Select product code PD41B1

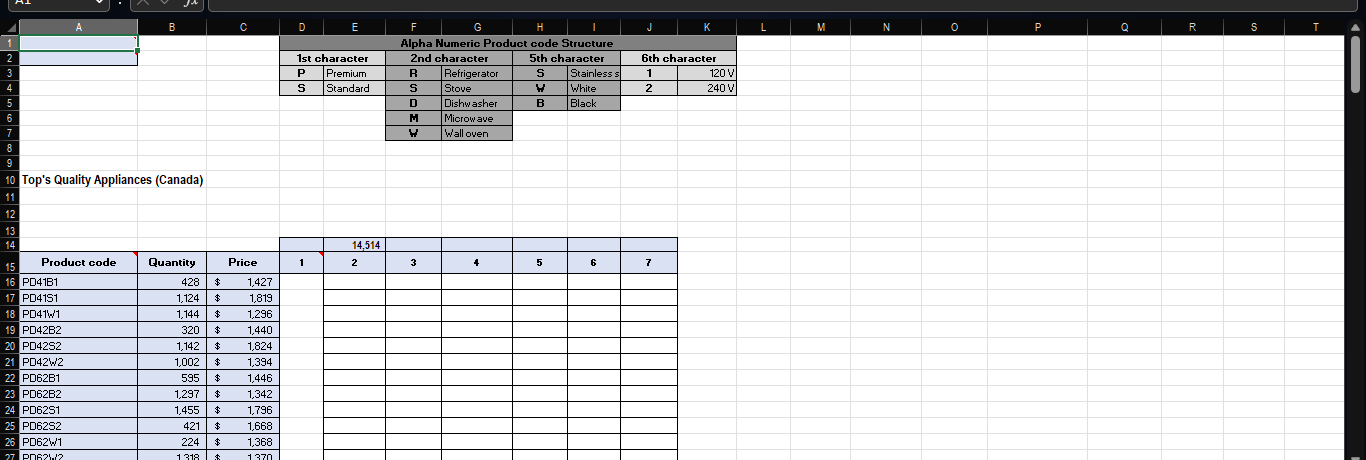click(x=78, y=282)
